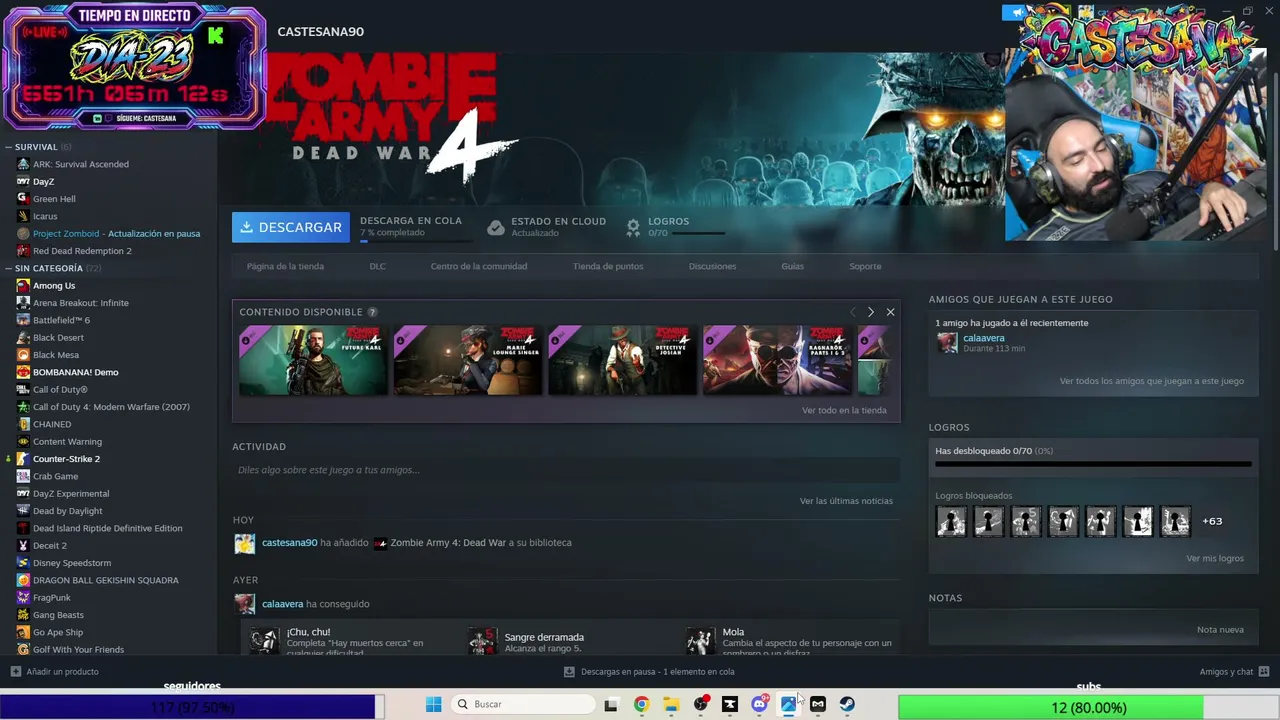The height and width of the screenshot is (720, 1280).
Task: Click the activity comment input field
Action: pos(566,470)
